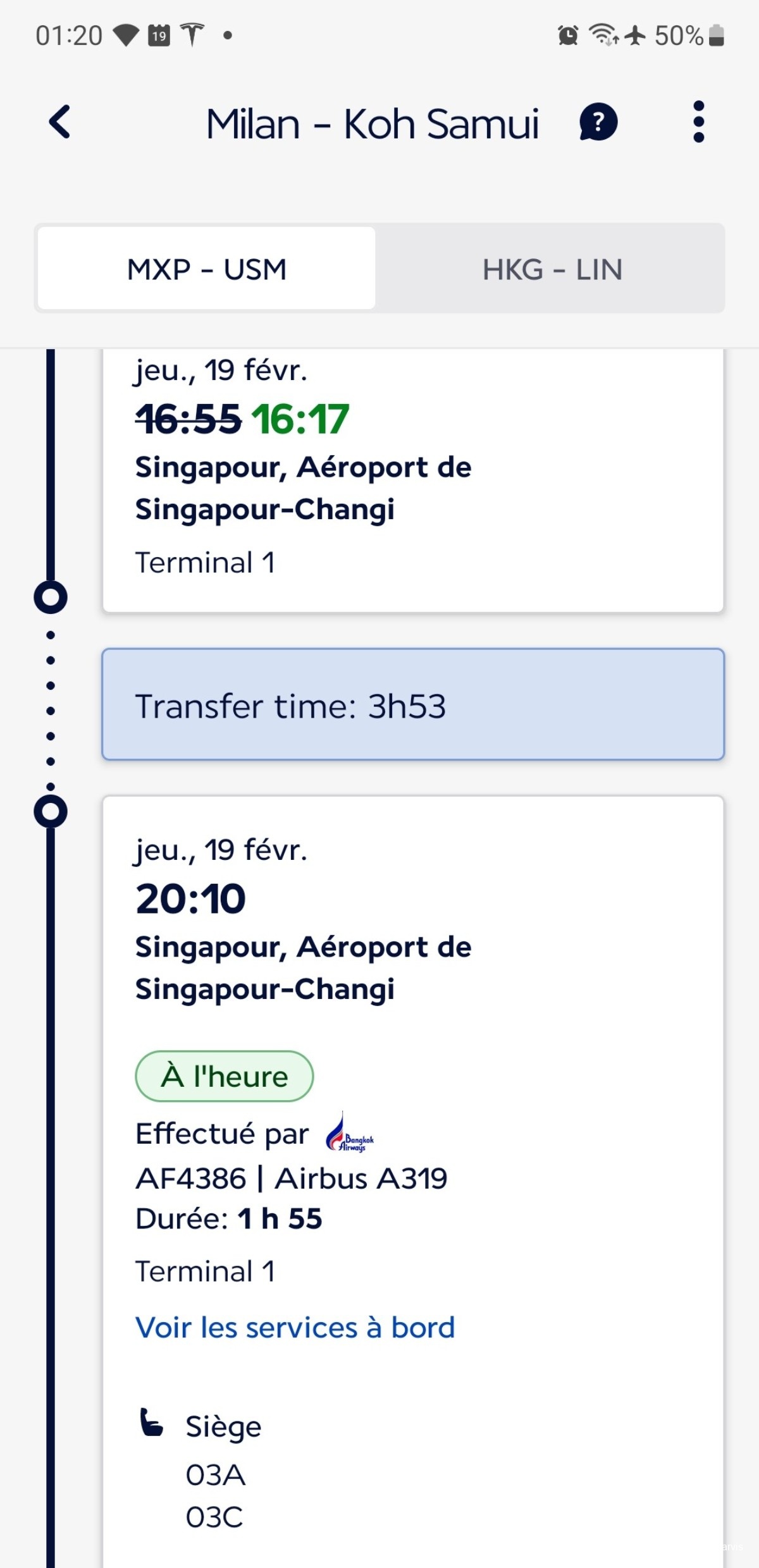Tap flight number AF4386 Airbus A319
Screen dimensions: 759x1568
coord(292,1179)
